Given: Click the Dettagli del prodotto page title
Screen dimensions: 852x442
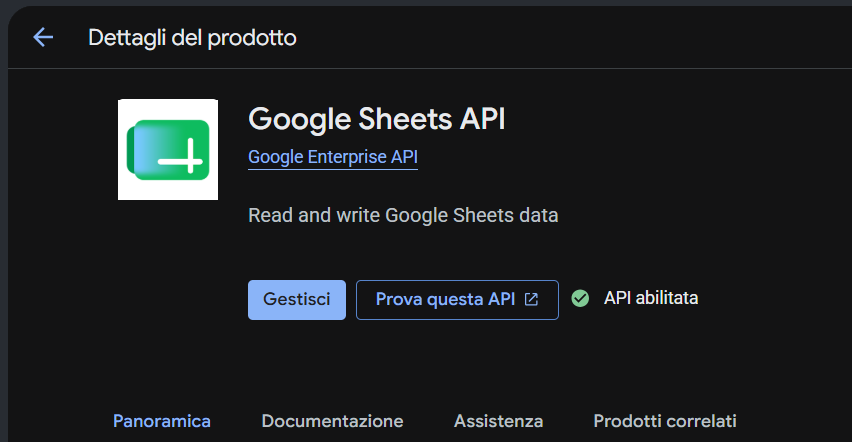Looking at the screenshot, I should (x=192, y=38).
